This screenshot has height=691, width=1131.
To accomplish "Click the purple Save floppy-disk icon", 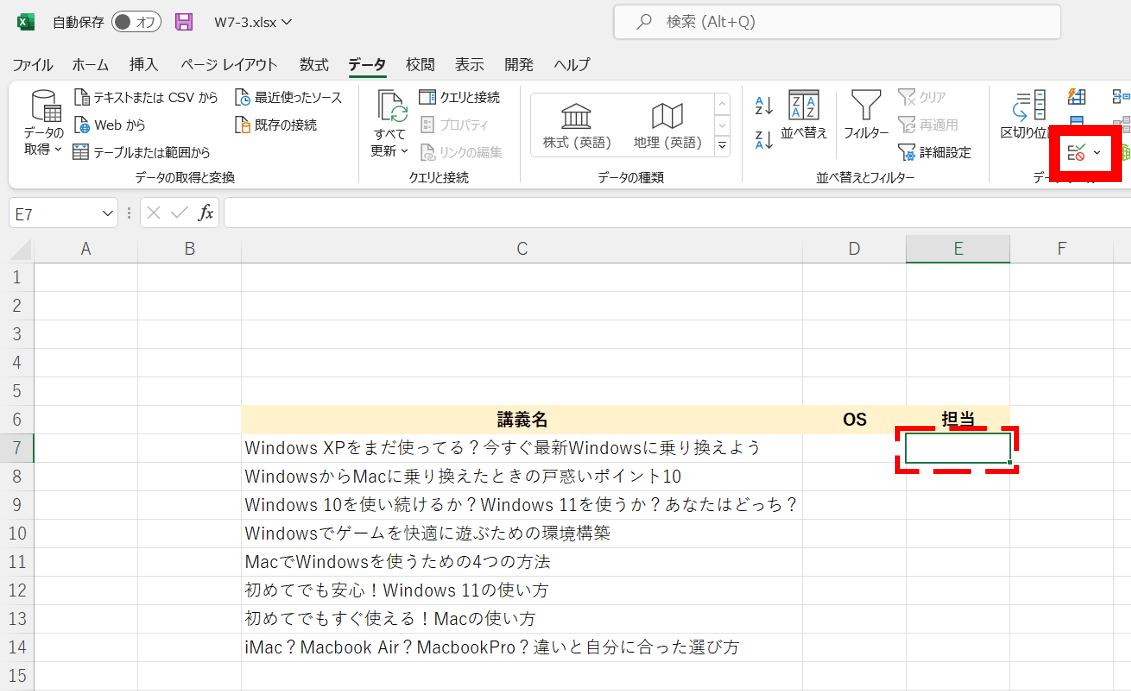I will point(184,22).
